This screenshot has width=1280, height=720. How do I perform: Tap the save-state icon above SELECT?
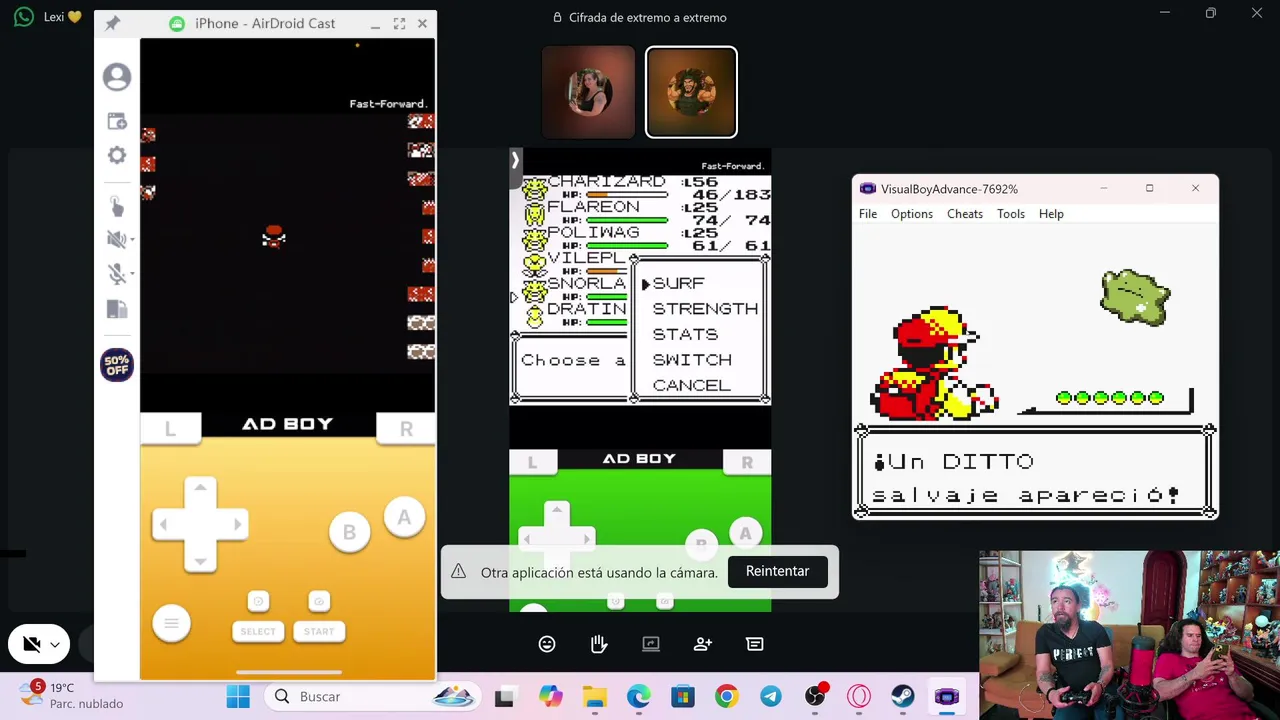(x=258, y=601)
